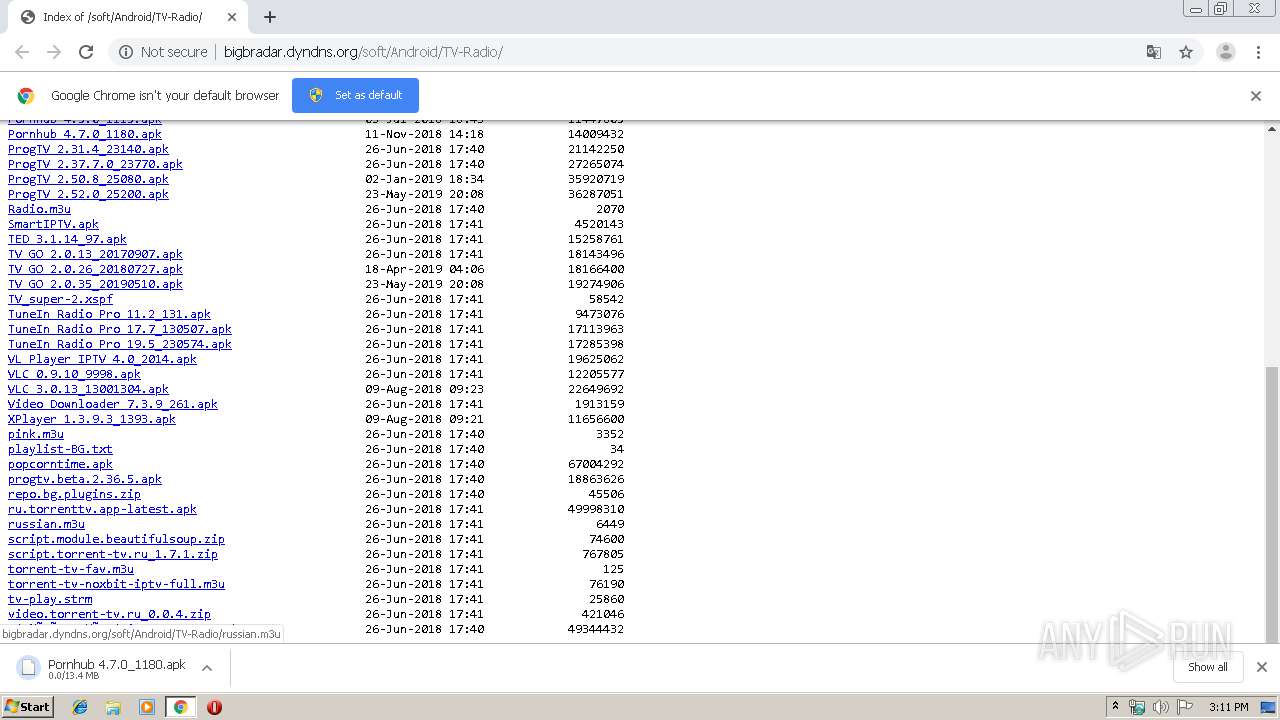Download TED_3.1.14_97.apk
Viewport: 1280px width, 720px height.
[x=67, y=239]
